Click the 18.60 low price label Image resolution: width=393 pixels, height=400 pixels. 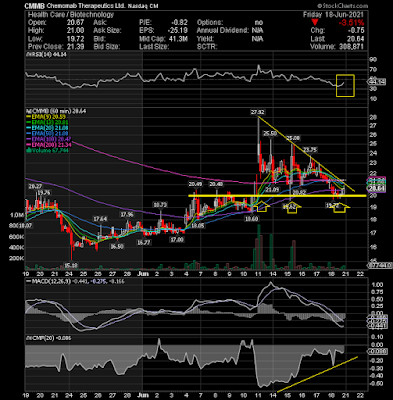tap(251, 219)
